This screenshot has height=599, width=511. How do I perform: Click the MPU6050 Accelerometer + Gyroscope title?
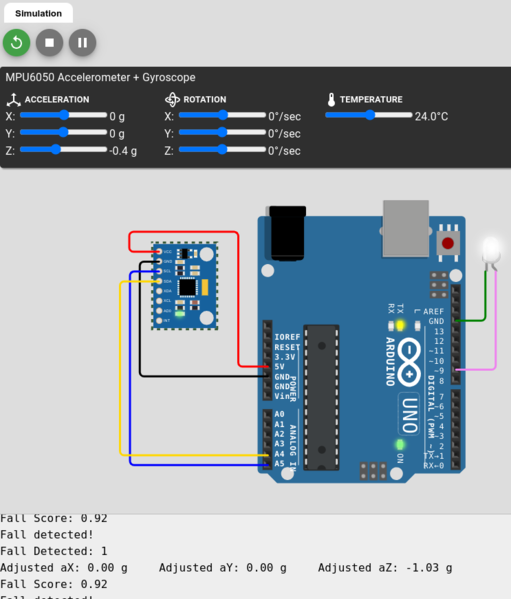coord(100,78)
